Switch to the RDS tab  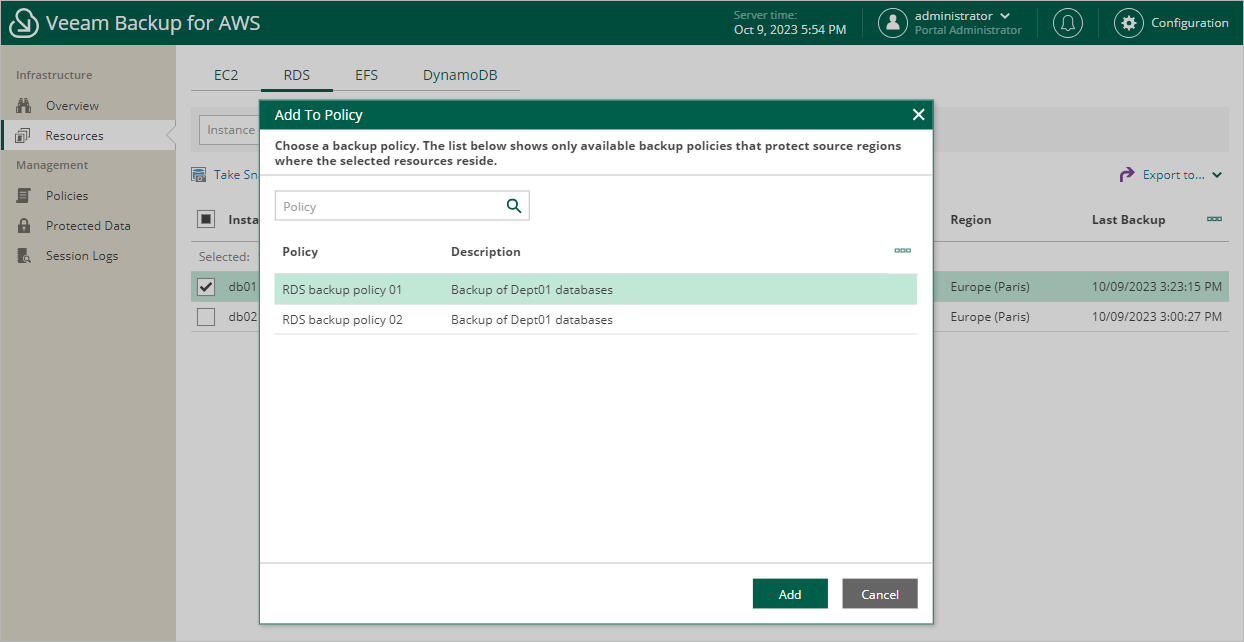point(297,75)
